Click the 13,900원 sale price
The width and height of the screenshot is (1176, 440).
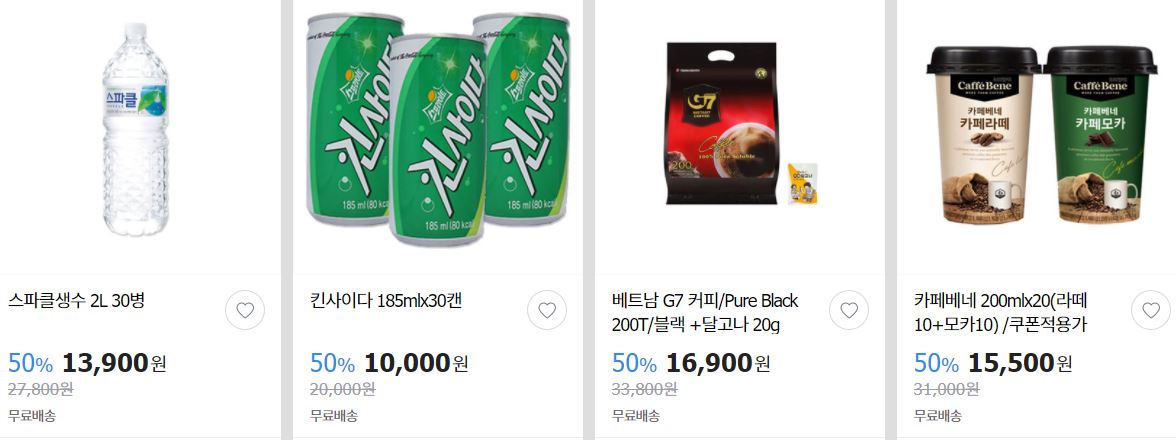click(x=114, y=364)
